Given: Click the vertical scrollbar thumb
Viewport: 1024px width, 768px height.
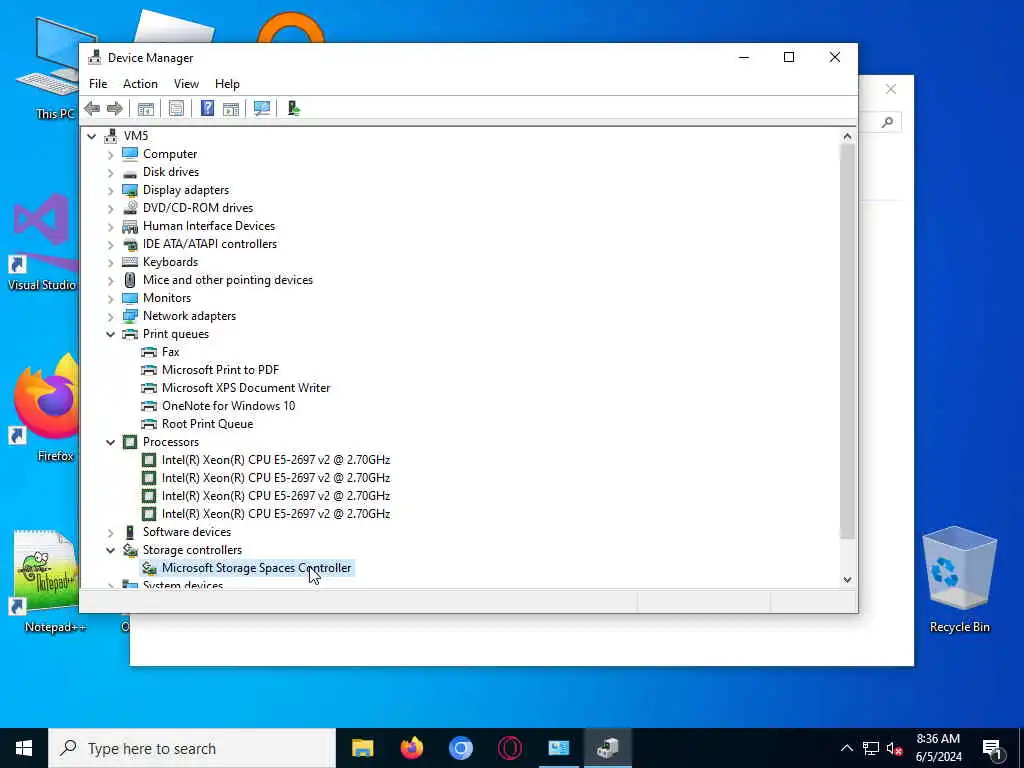Looking at the screenshot, I should point(847,341).
